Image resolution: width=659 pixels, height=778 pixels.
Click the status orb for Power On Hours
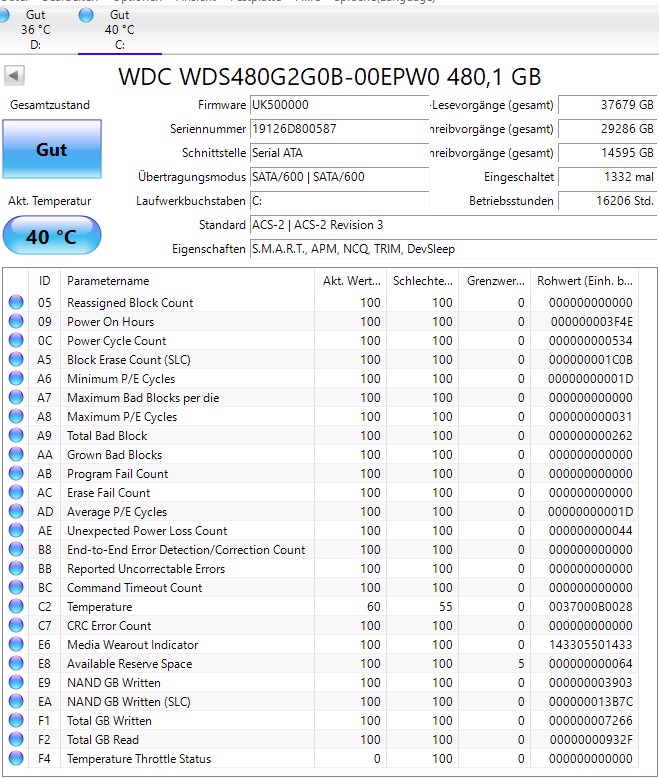coord(16,322)
